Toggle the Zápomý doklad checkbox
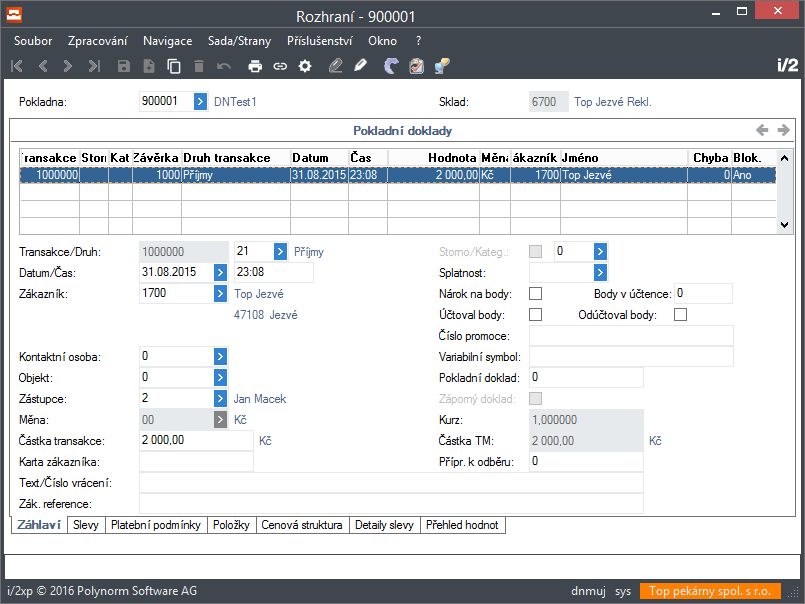 tap(535, 398)
